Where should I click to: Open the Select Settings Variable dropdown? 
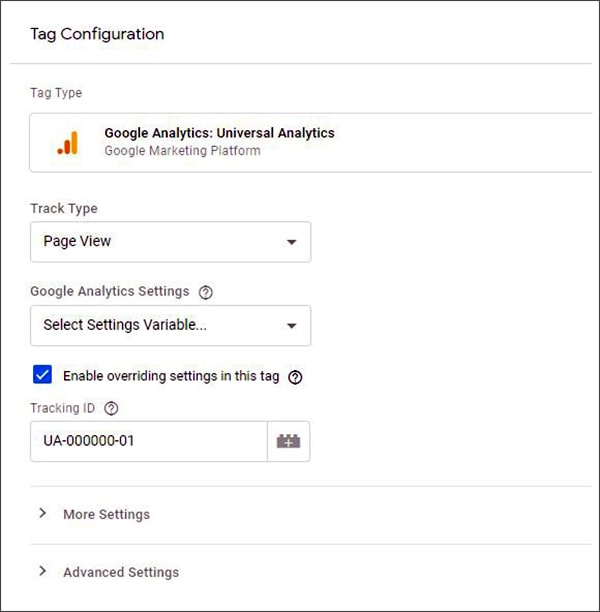point(171,326)
